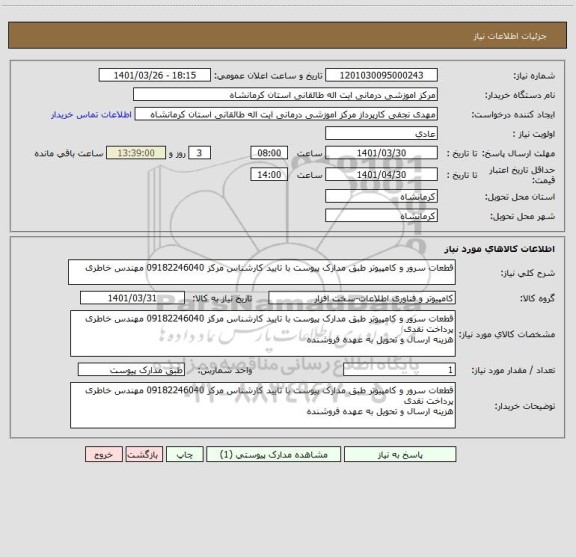Click the حداقل تاریخ اعتبار قیمت label
This screenshot has height=557, width=576.
tap(522, 175)
